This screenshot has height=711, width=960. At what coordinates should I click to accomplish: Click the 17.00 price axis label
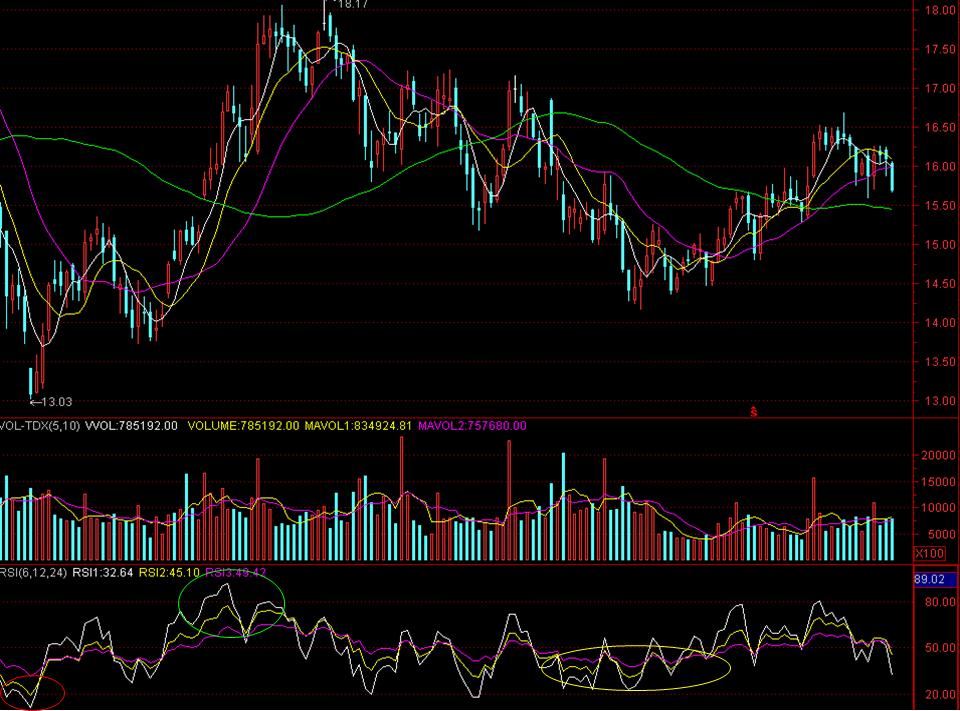coord(940,89)
